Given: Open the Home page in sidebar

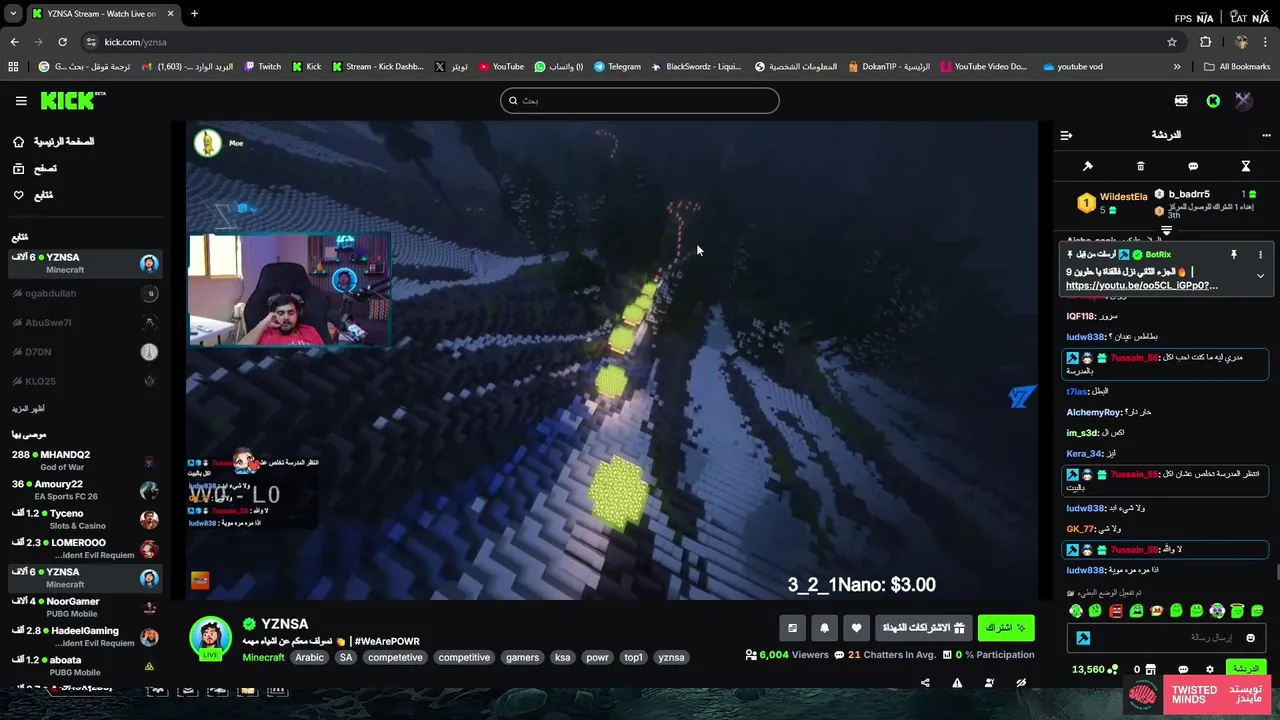Looking at the screenshot, I should click(55, 142).
